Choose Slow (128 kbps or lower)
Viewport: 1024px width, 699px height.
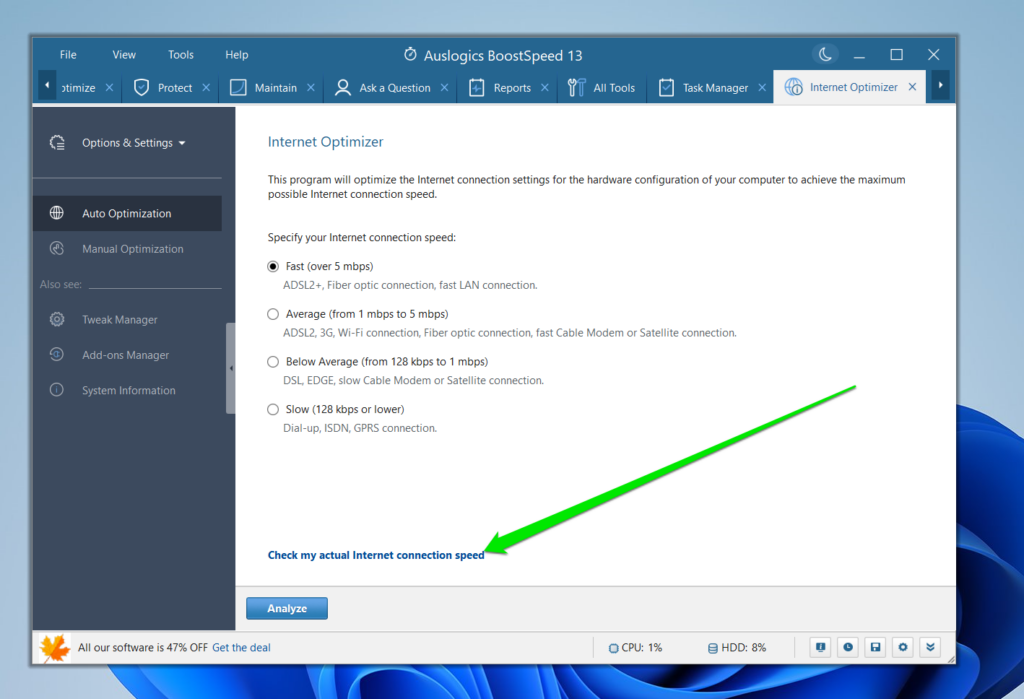[x=273, y=409]
